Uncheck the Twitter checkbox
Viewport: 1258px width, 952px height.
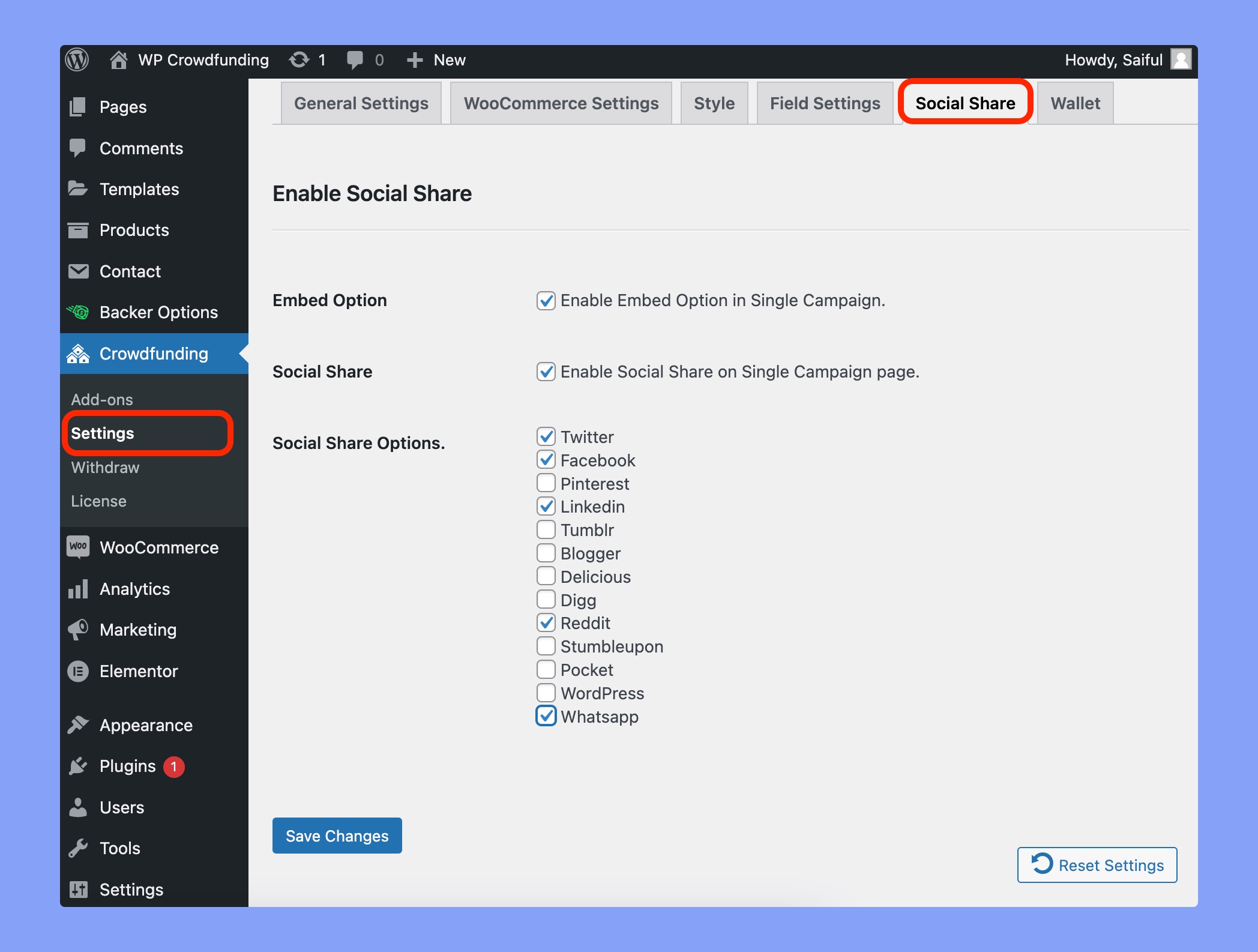546,436
